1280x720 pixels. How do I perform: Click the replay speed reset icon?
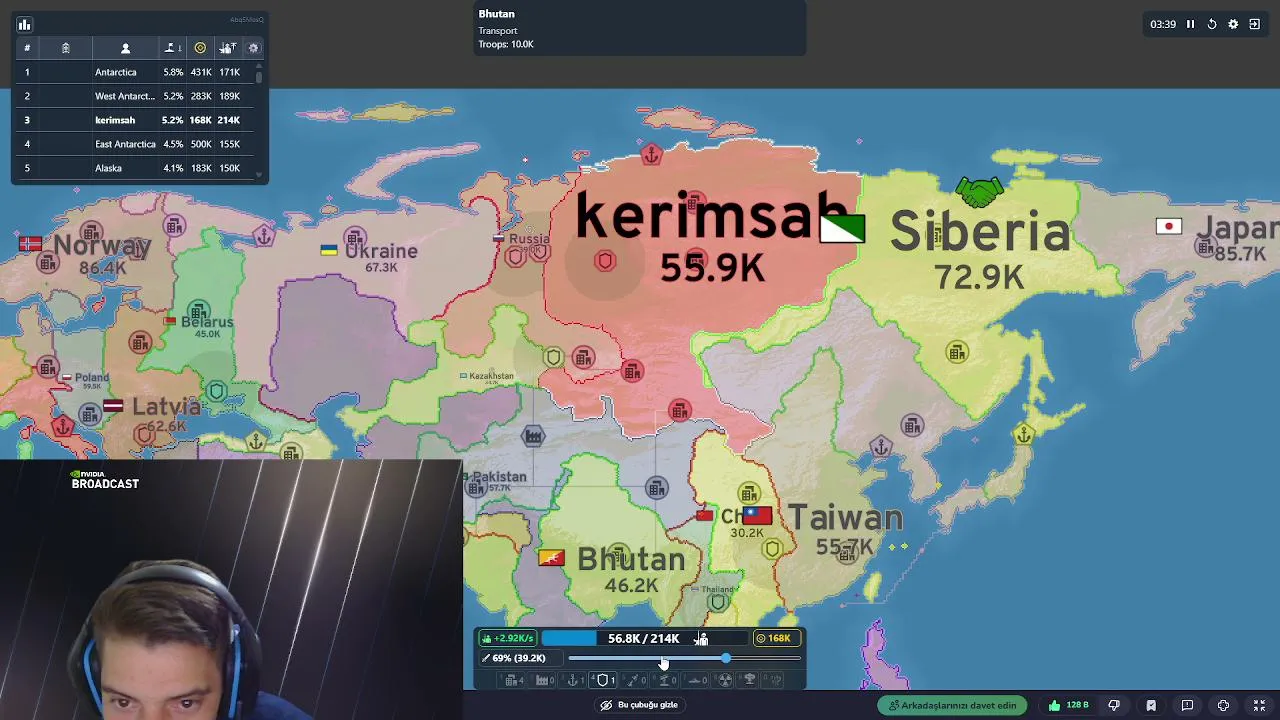(1212, 24)
